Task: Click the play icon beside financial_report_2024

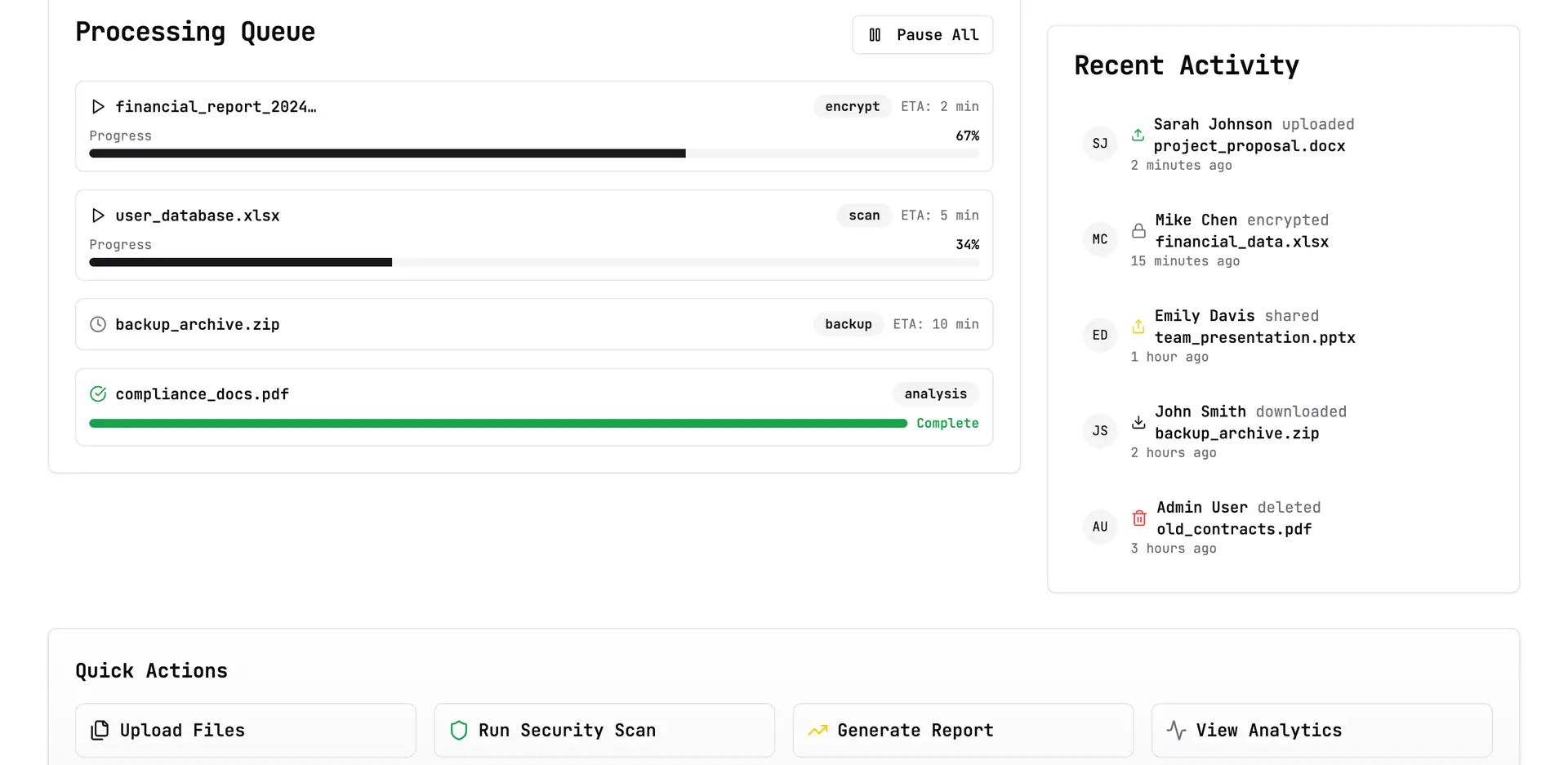Action: point(98,107)
